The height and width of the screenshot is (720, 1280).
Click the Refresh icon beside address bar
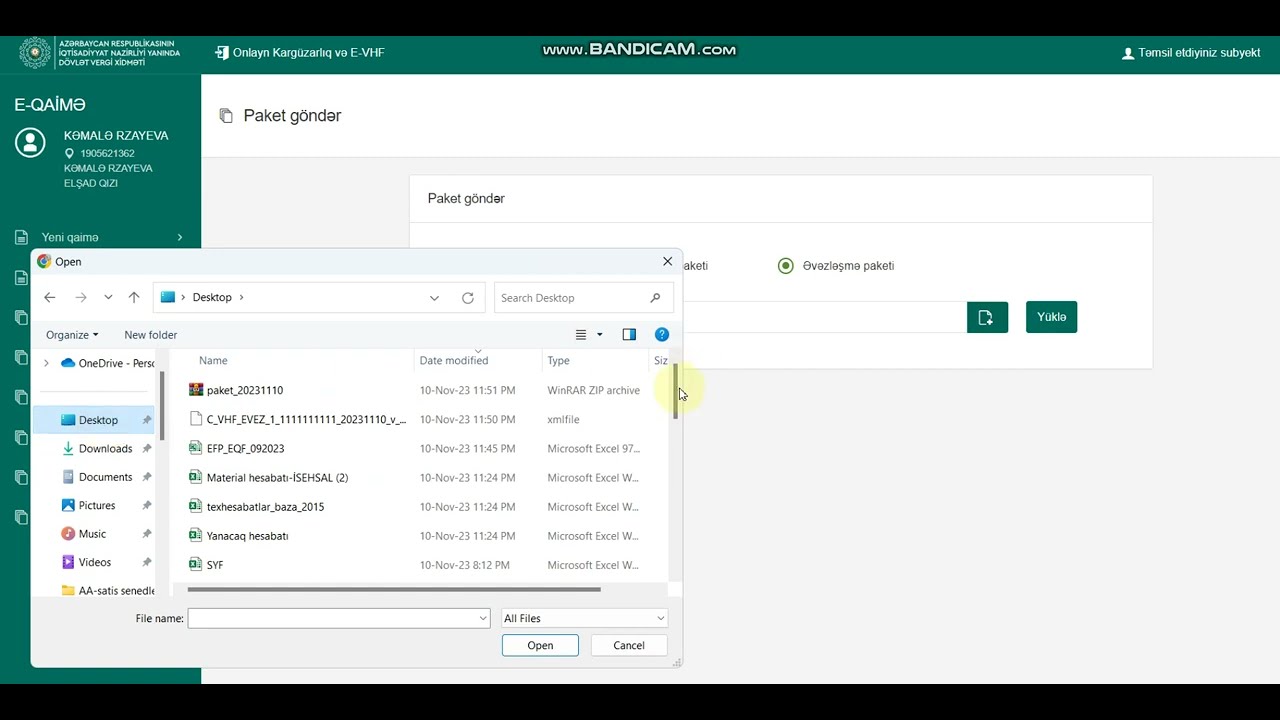click(x=468, y=297)
